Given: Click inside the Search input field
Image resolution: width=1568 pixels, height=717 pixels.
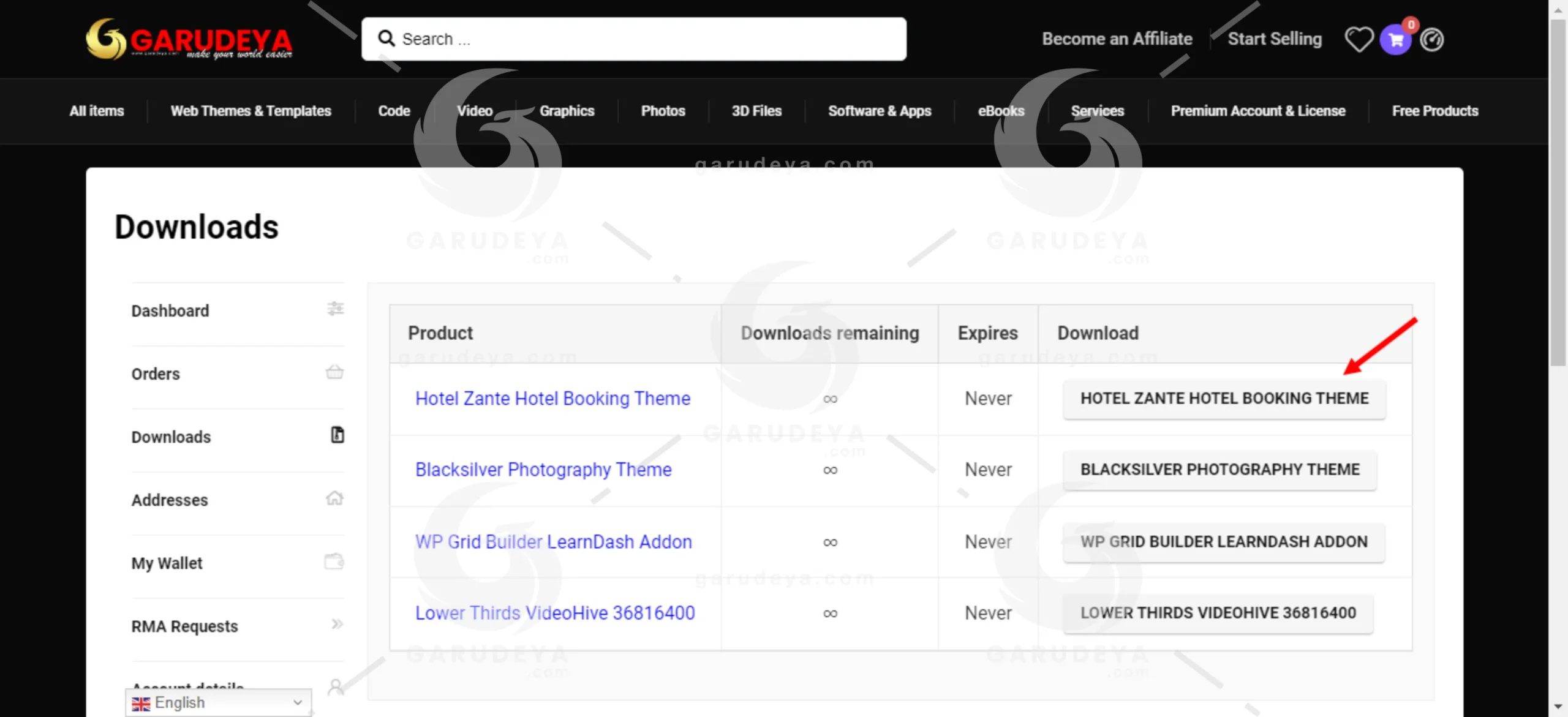Looking at the screenshot, I should pos(634,39).
